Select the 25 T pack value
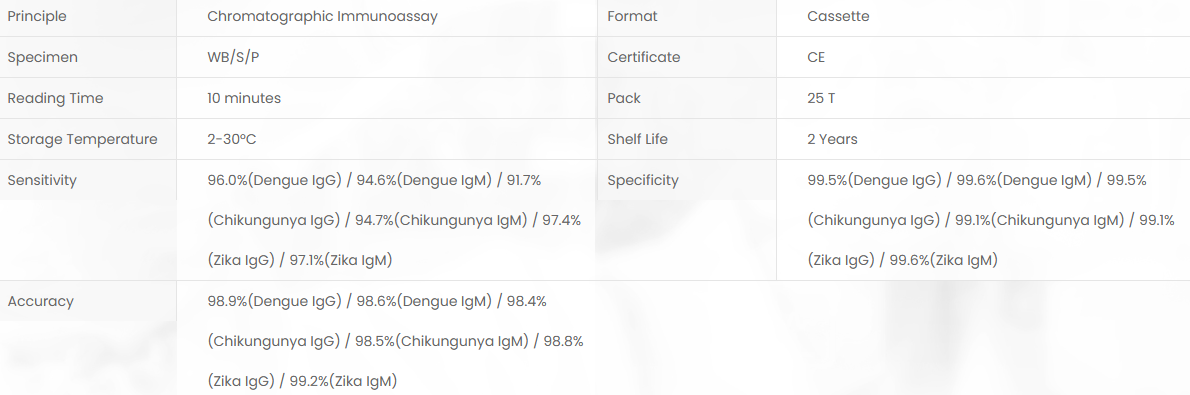 [x=822, y=98]
